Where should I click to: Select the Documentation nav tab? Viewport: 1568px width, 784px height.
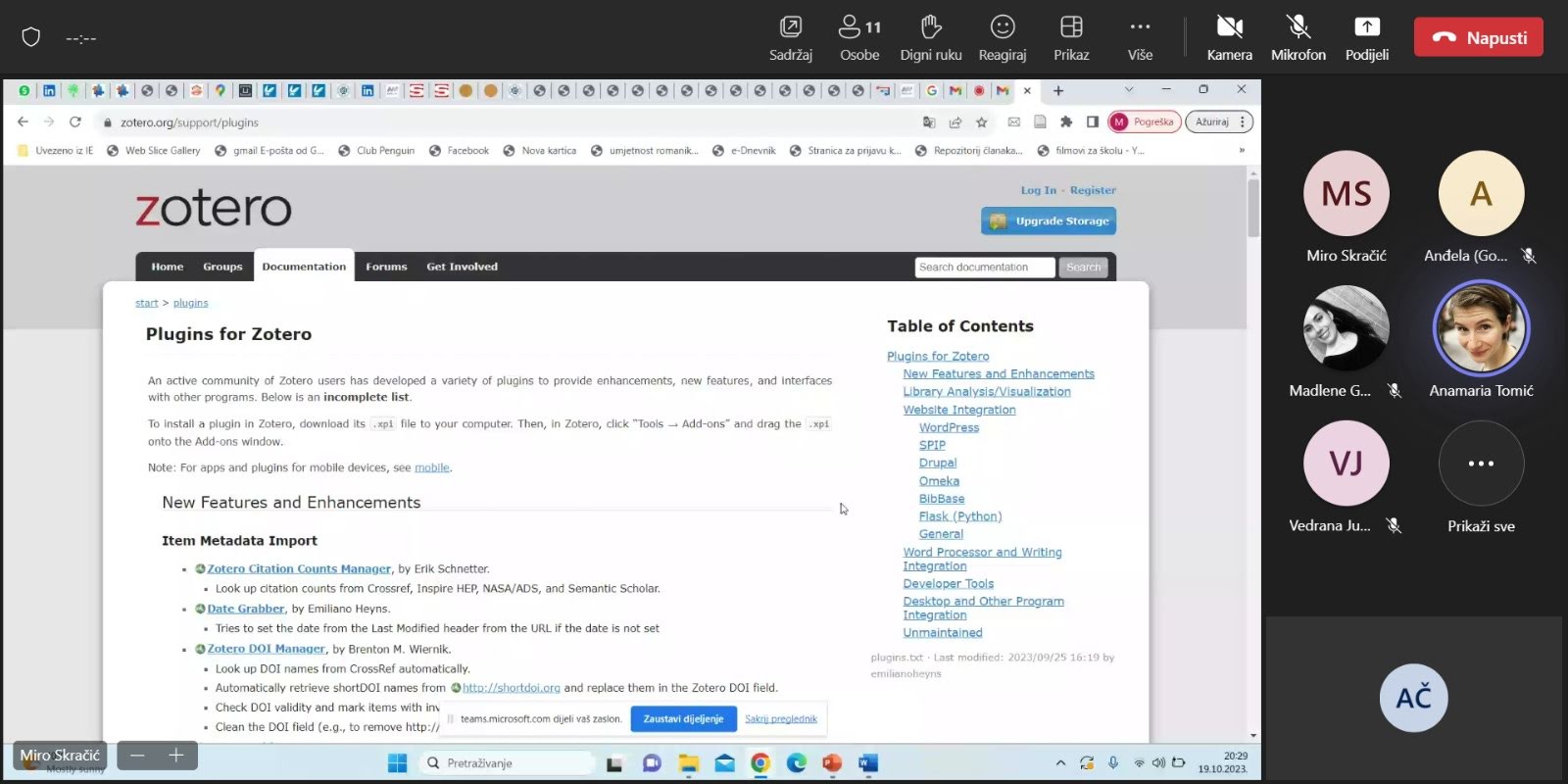(304, 267)
